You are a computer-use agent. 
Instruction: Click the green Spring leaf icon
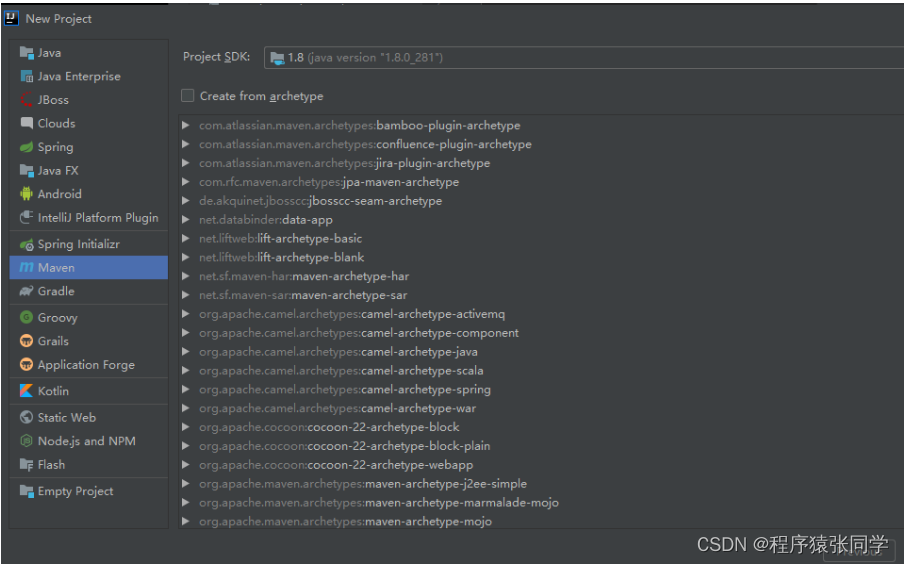coord(27,147)
